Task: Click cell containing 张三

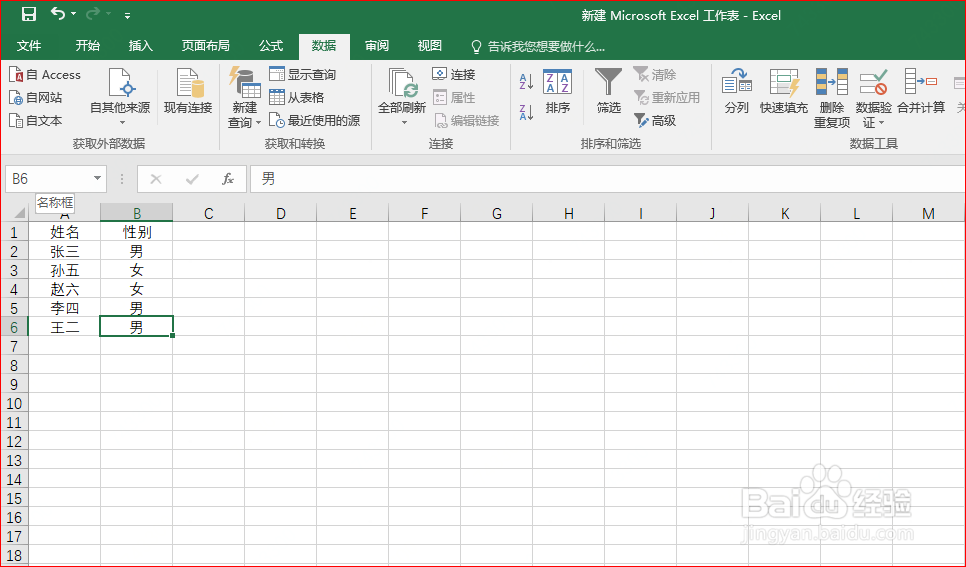Action: click(x=65, y=251)
